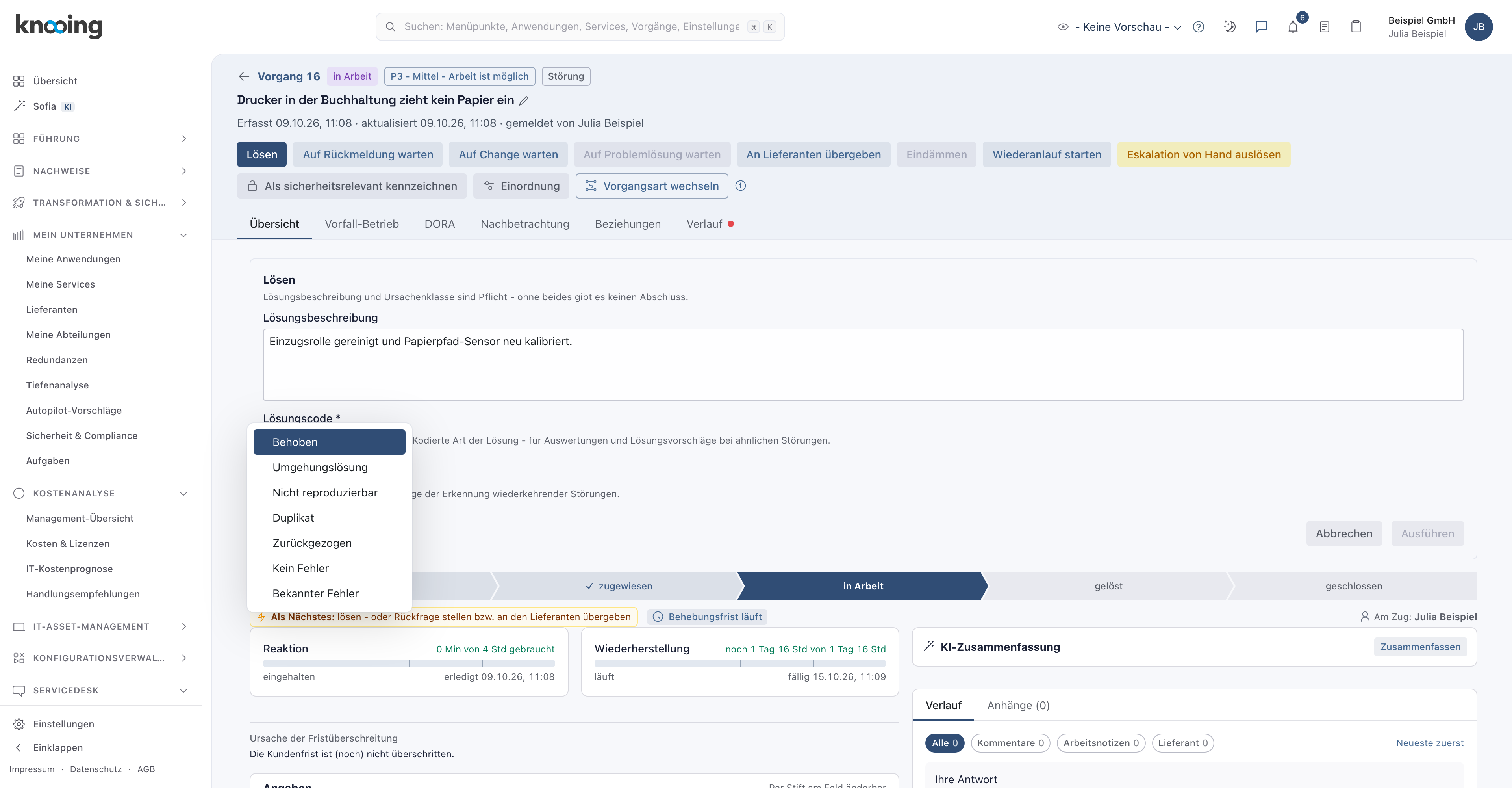Image resolution: width=1512 pixels, height=788 pixels.
Task: Open Sofia KI assistant in sidebar
Action: 44,106
